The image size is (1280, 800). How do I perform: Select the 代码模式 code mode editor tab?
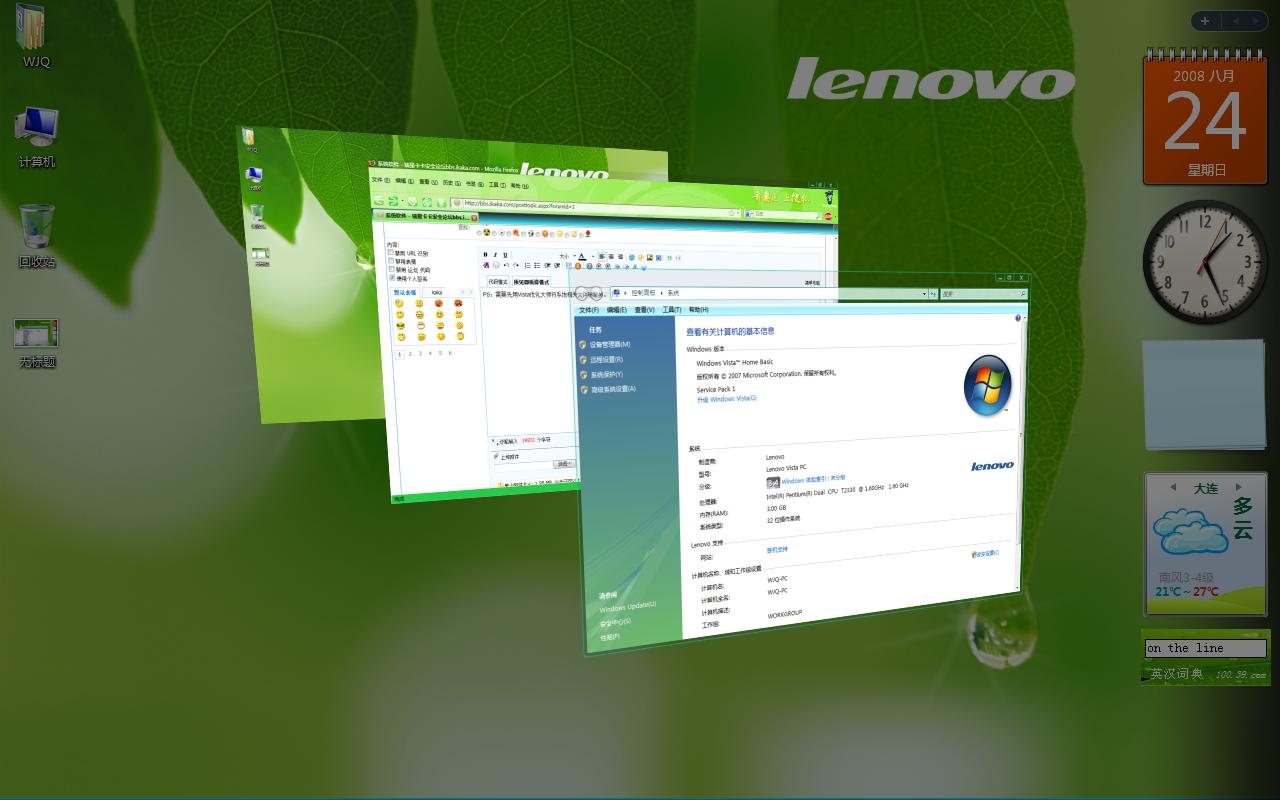[498, 282]
